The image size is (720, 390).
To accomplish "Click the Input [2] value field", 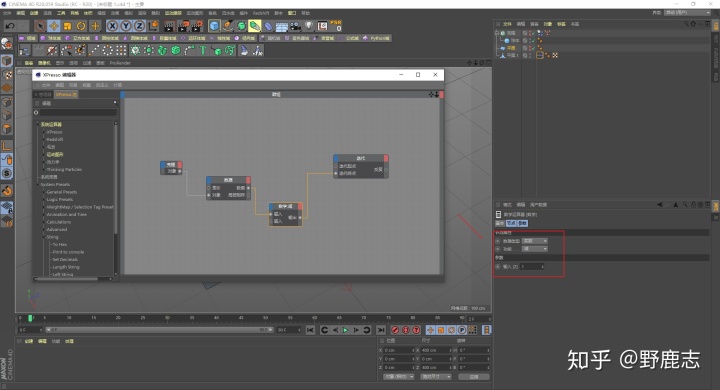I will [x=532, y=266].
